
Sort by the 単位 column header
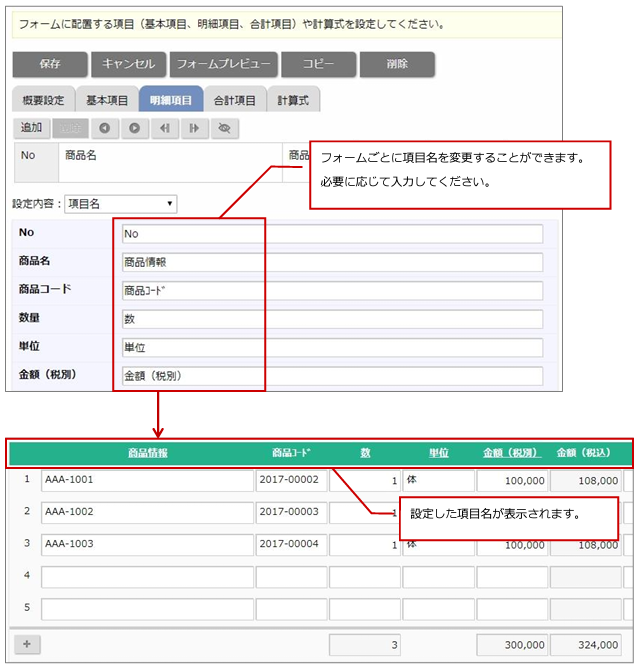[x=439, y=453]
